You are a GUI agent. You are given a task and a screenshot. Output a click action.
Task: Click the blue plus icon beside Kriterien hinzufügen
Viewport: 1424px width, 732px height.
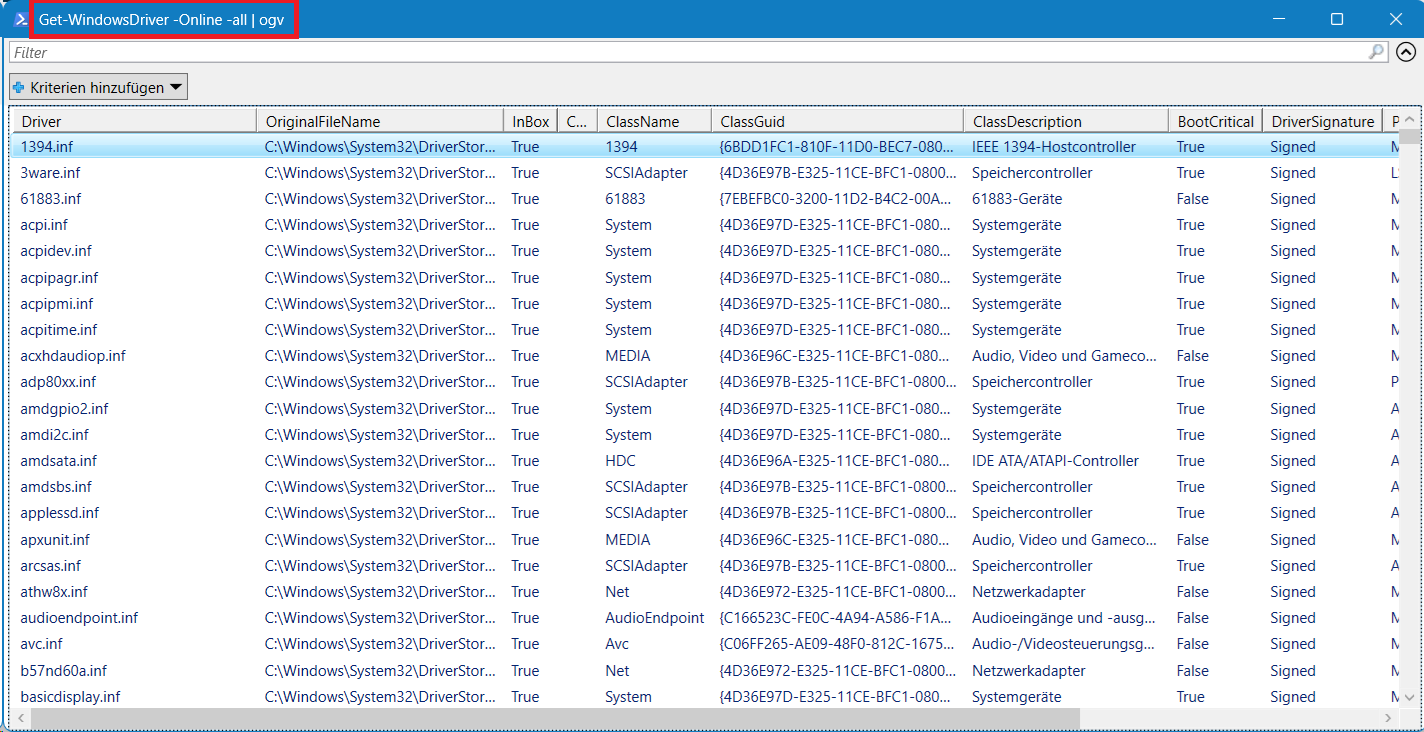[x=19, y=87]
